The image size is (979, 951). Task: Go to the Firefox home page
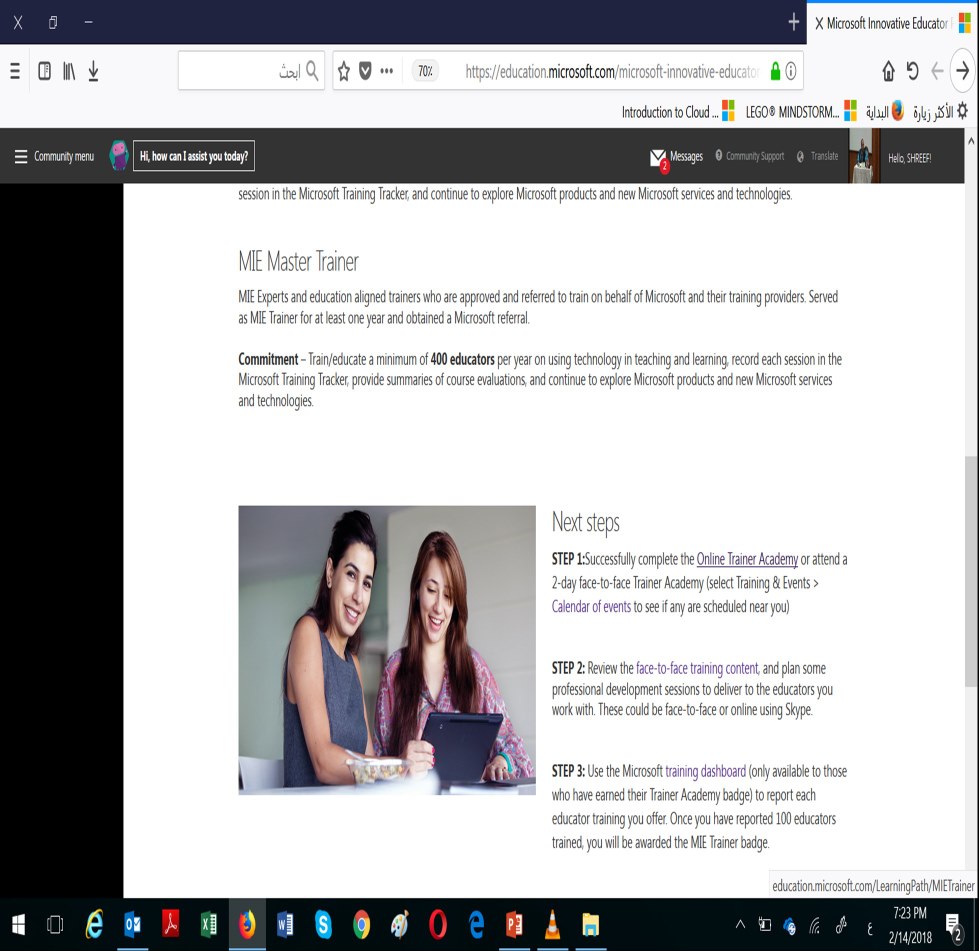click(x=888, y=71)
